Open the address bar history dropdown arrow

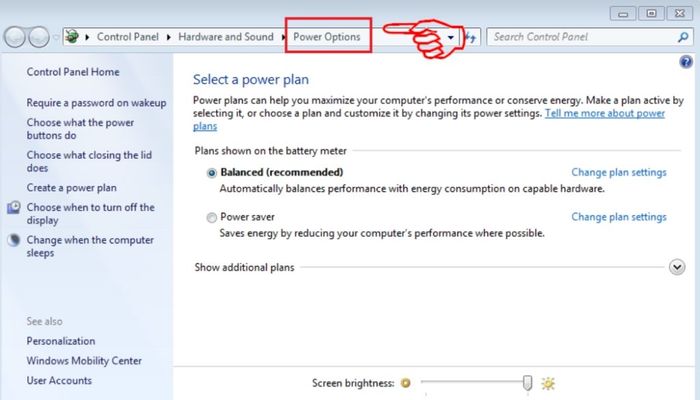pos(451,37)
